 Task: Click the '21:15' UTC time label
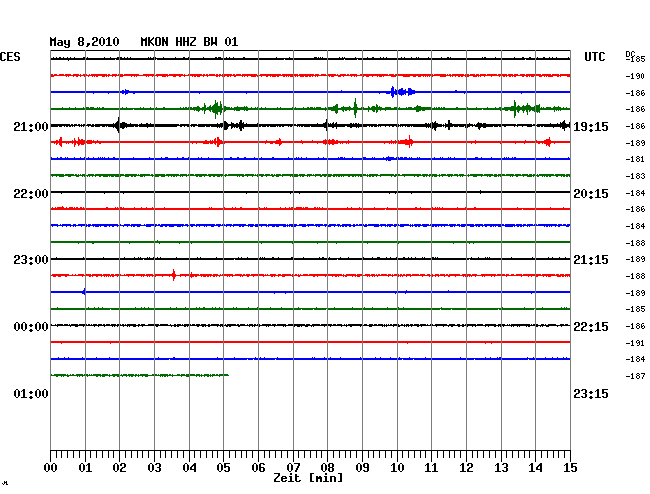pos(591,260)
